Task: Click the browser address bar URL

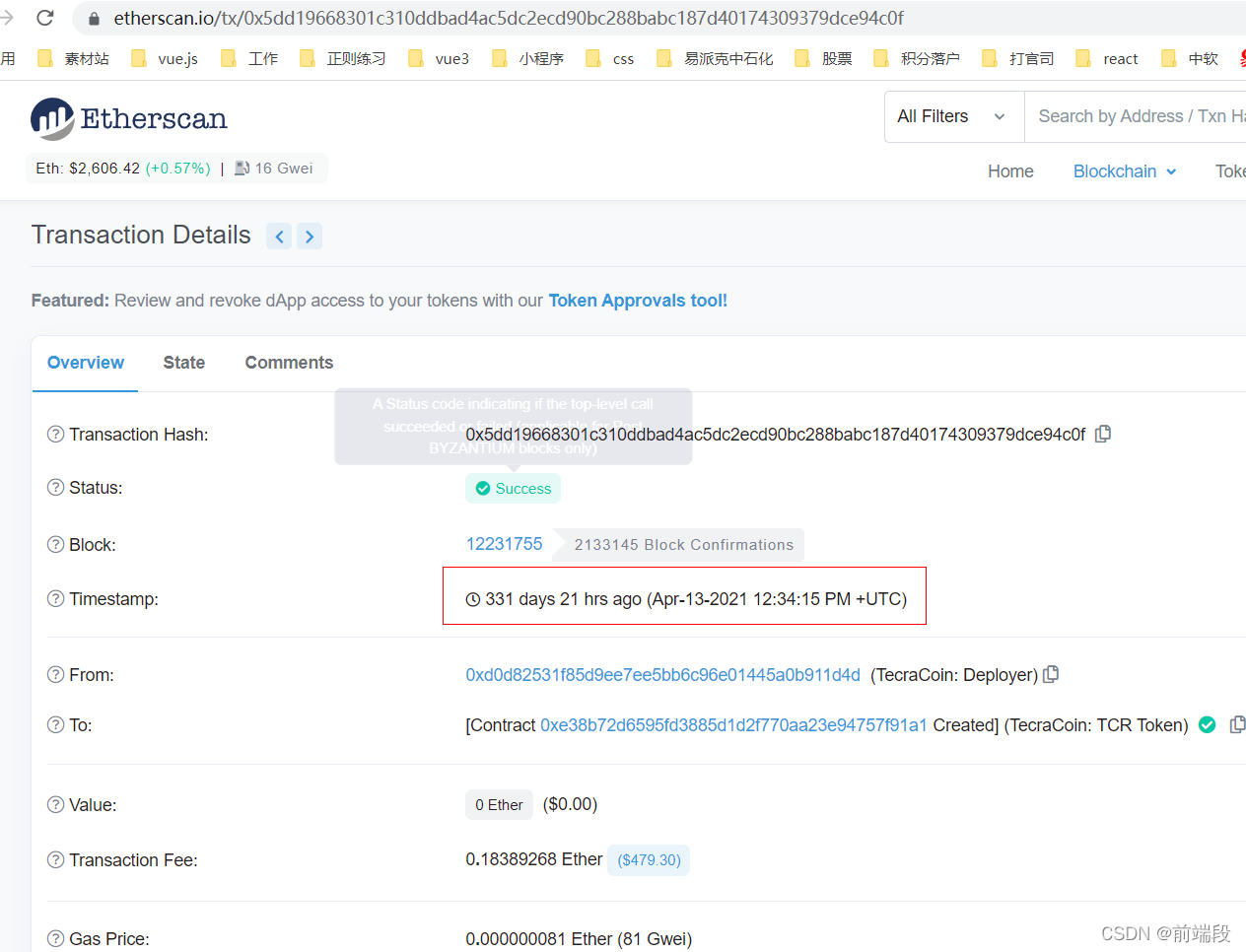Action: 509,18
